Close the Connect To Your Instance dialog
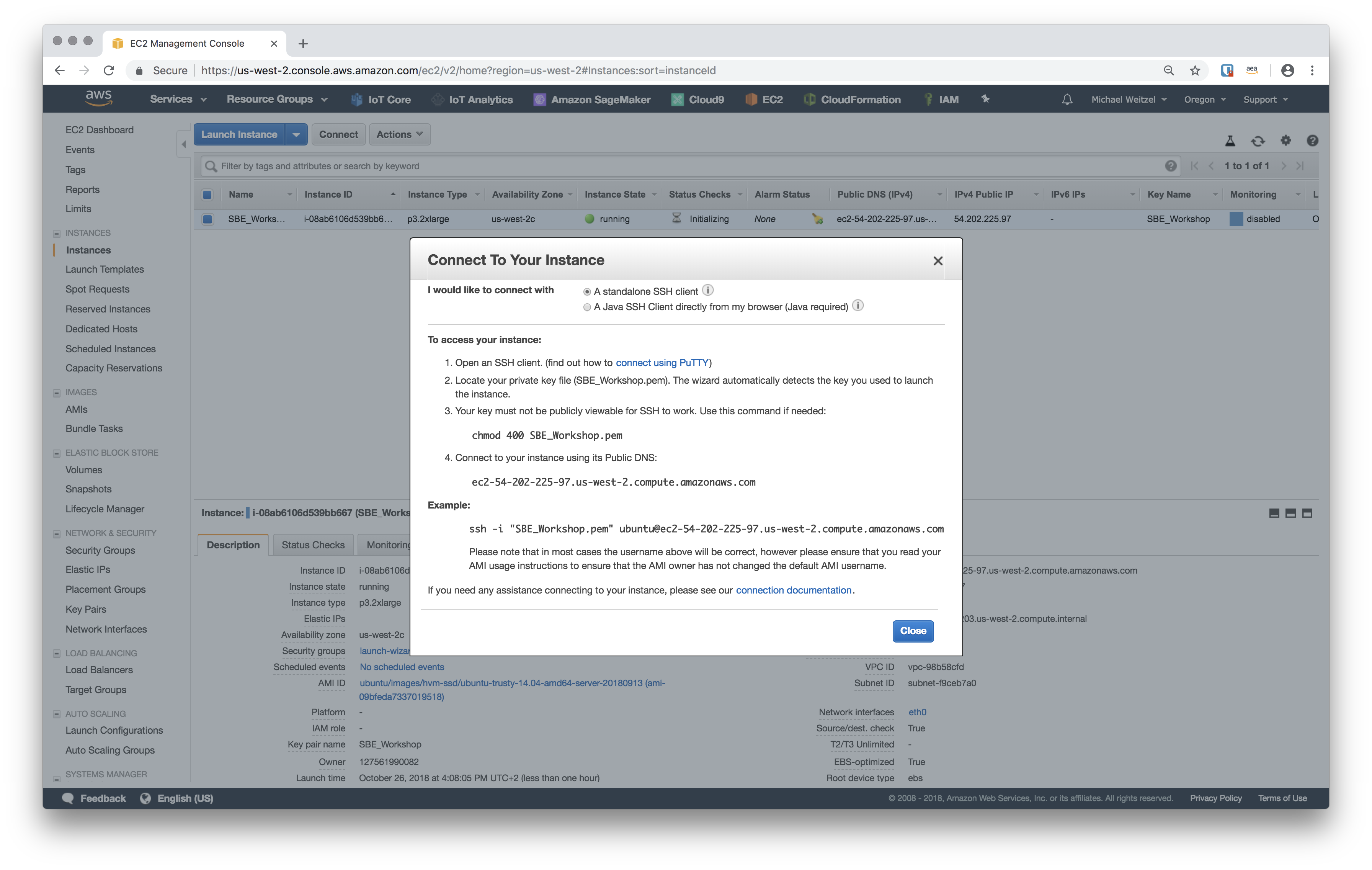Image resolution: width=1372 pixels, height=870 pixels. coord(937,261)
